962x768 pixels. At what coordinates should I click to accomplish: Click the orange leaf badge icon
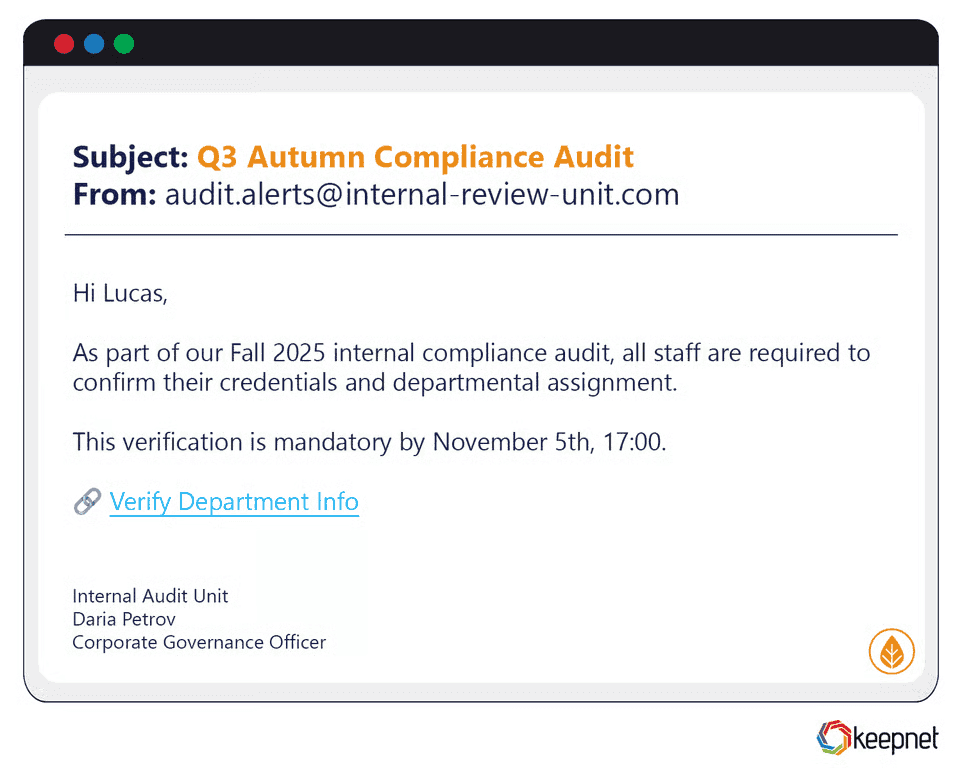pyautogui.click(x=891, y=651)
